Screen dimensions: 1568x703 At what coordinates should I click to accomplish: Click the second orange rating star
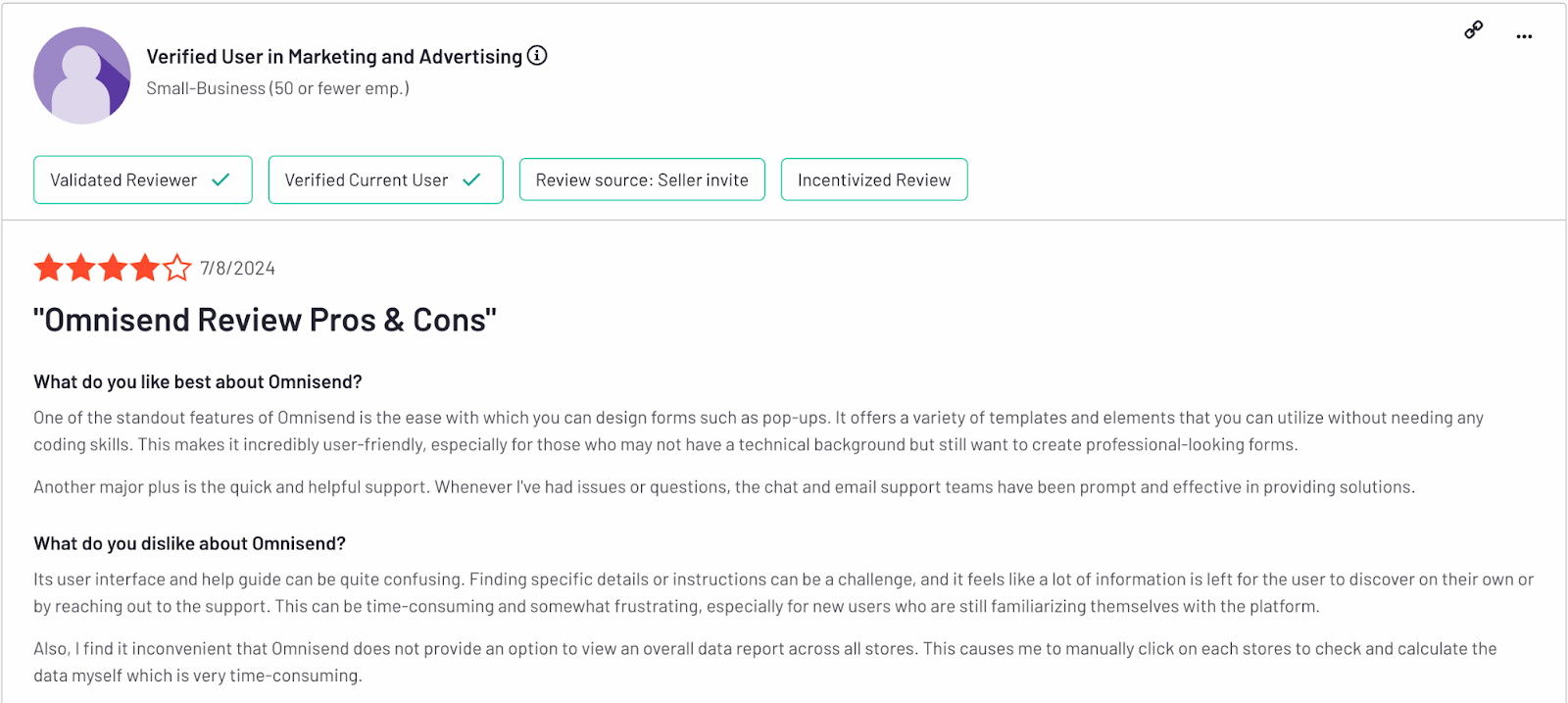(81, 267)
